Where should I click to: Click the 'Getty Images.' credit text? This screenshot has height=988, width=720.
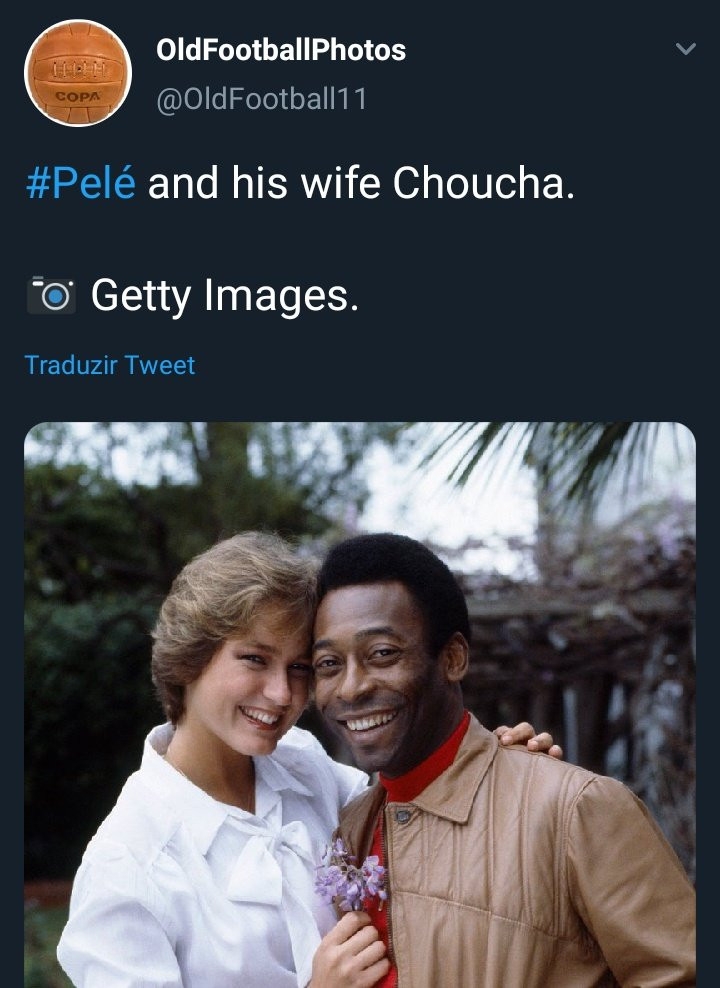point(224,295)
